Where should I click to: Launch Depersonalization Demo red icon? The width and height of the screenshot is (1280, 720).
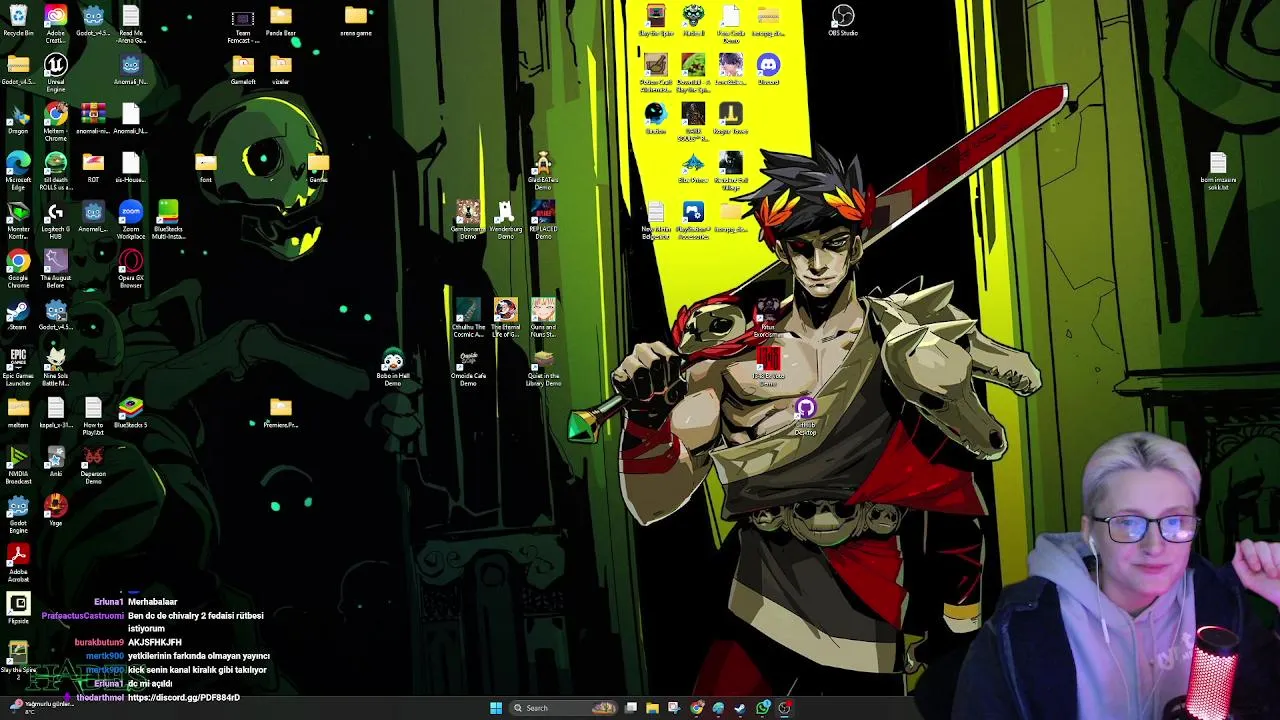tap(93, 465)
